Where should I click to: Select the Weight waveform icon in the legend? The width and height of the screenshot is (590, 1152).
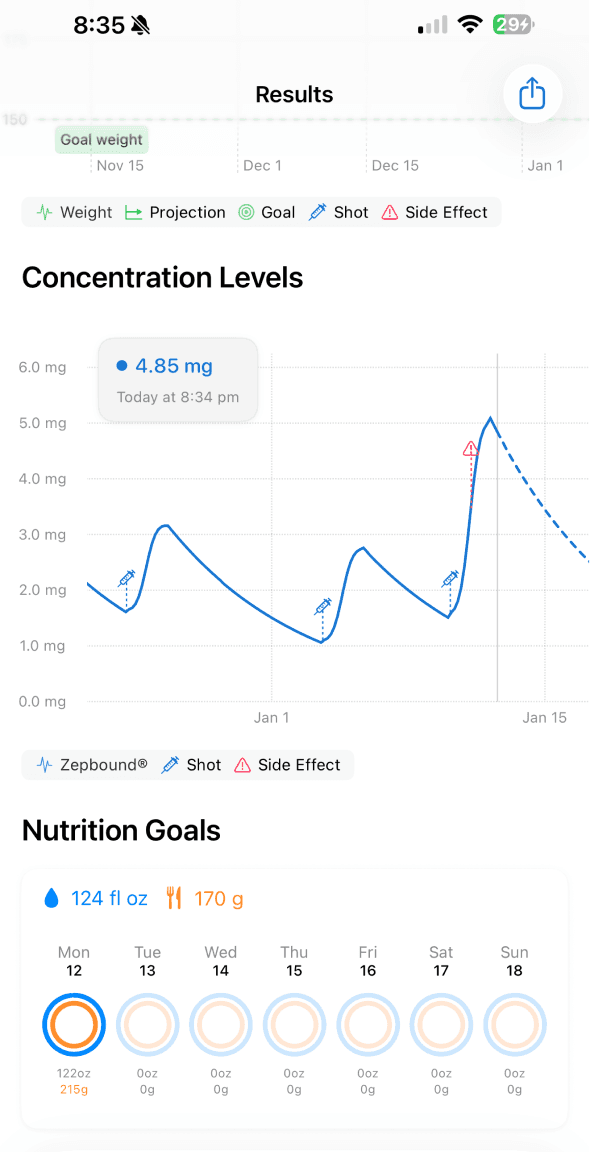click(x=44, y=212)
